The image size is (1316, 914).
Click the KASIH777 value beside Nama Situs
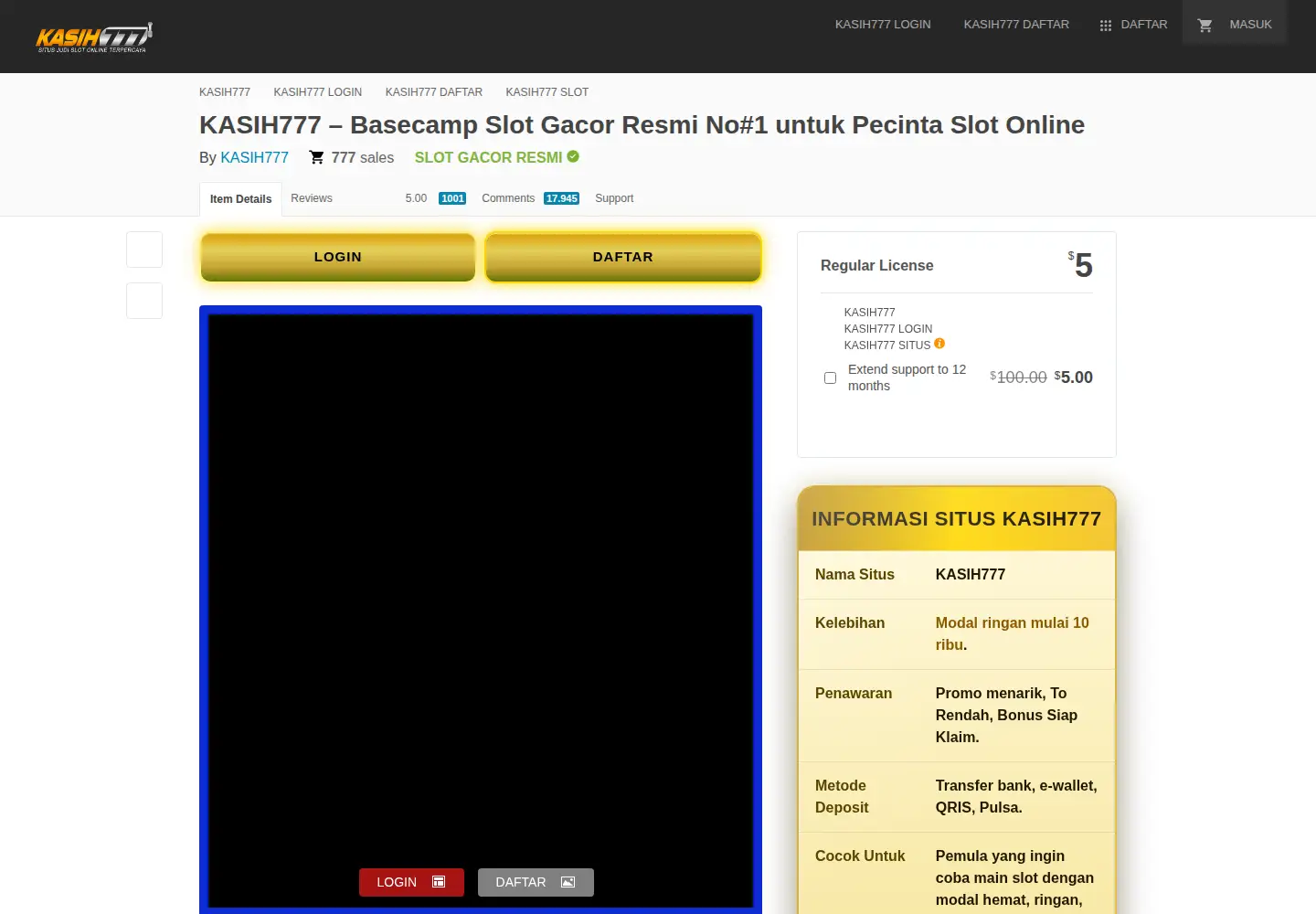[x=971, y=574]
